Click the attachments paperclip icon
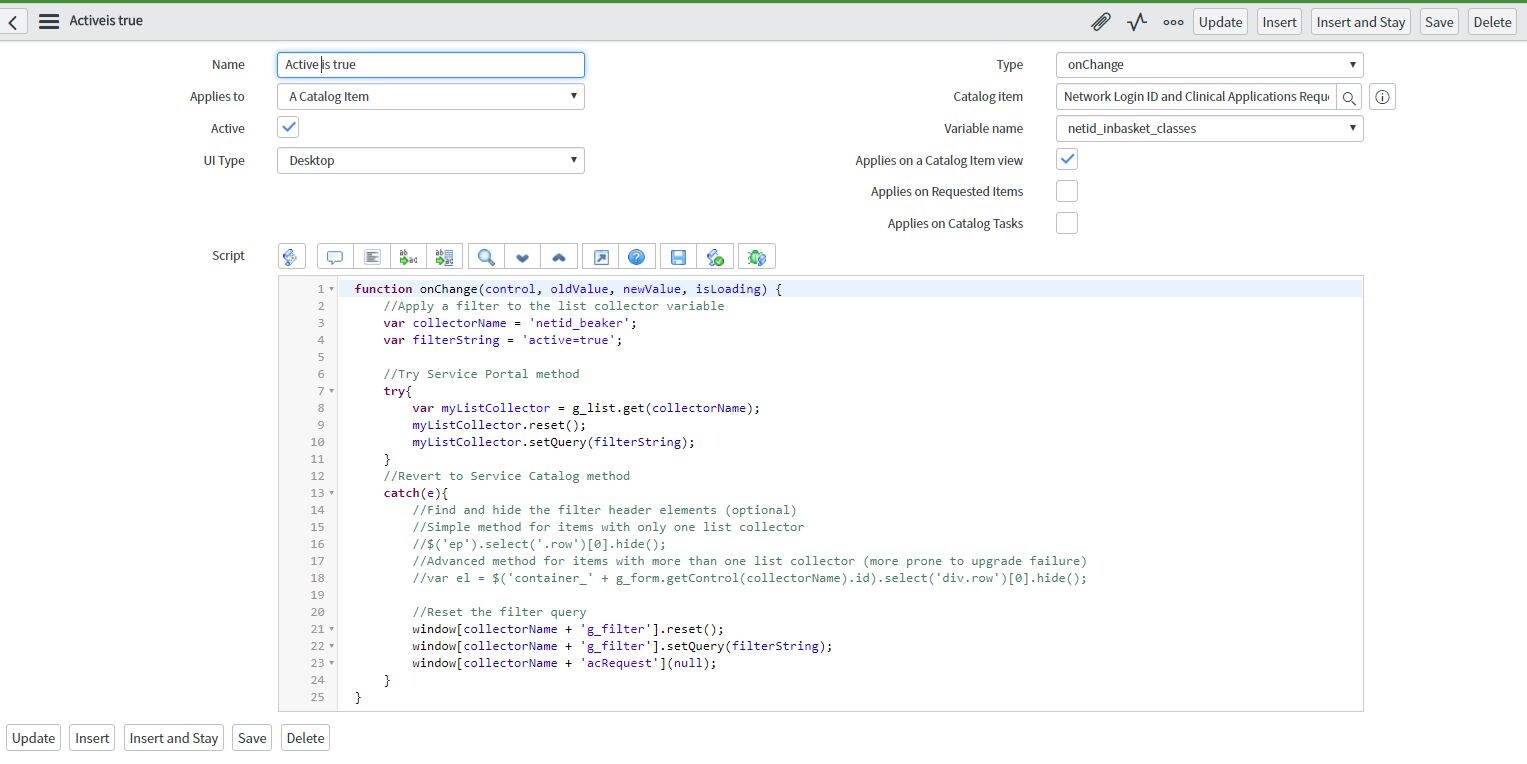 click(1100, 22)
